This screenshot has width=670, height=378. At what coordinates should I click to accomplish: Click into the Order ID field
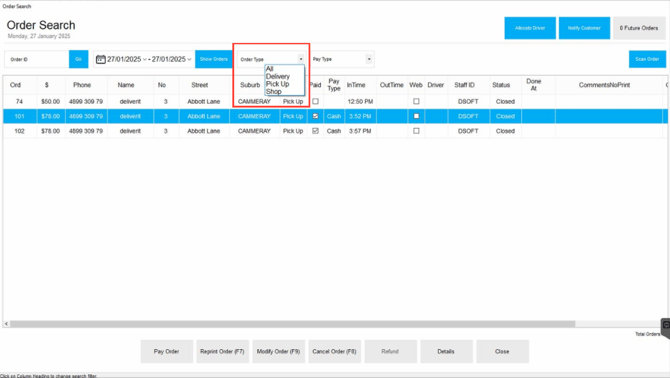point(37,59)
